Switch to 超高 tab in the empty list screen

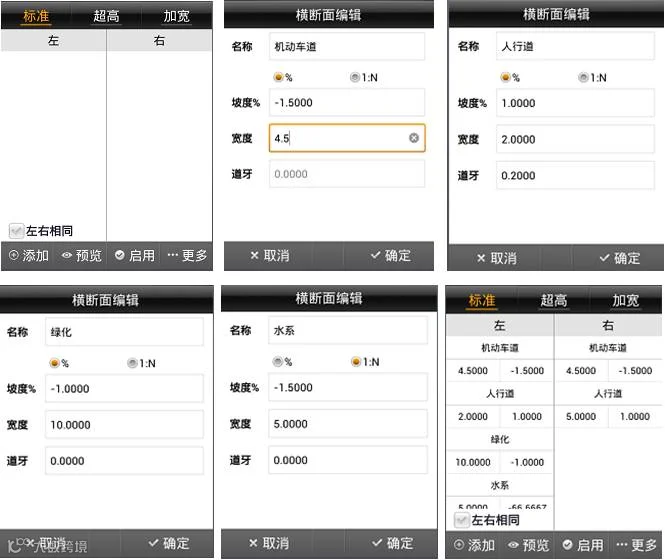click(106, 16)
